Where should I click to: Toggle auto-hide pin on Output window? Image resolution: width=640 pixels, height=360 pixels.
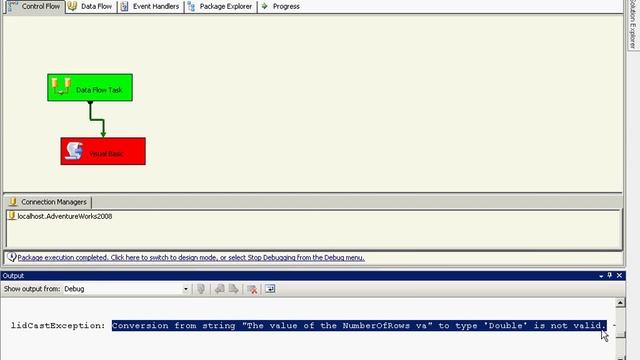(610, 276)
